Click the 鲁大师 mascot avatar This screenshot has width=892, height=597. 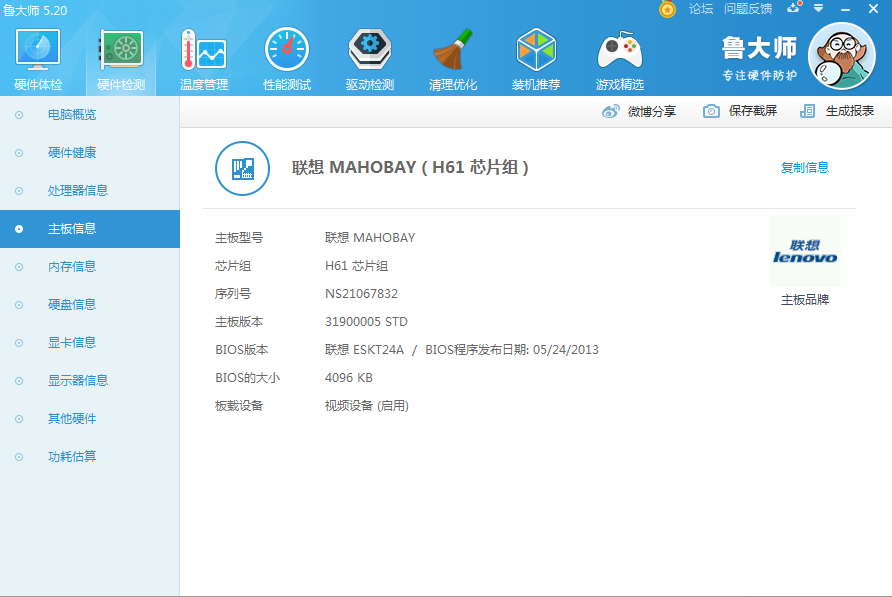(x=842, y=56)
